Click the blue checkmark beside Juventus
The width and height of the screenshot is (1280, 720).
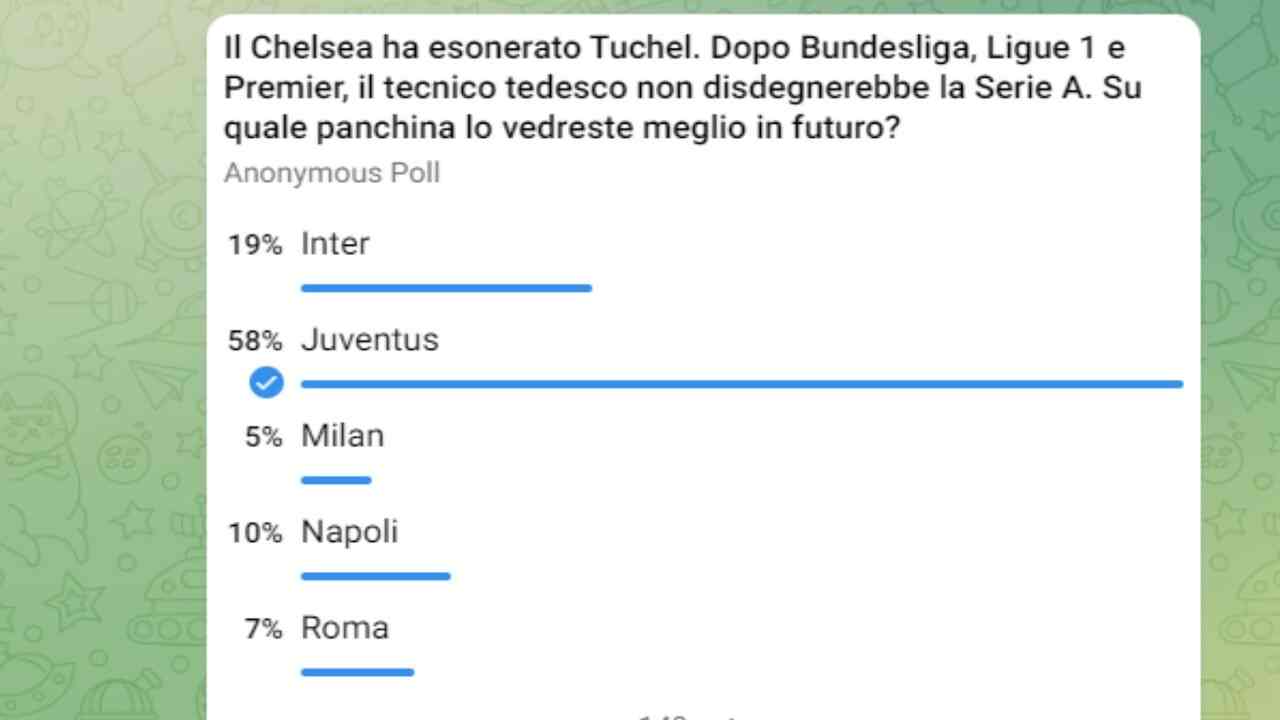click(x=266, y=382)
